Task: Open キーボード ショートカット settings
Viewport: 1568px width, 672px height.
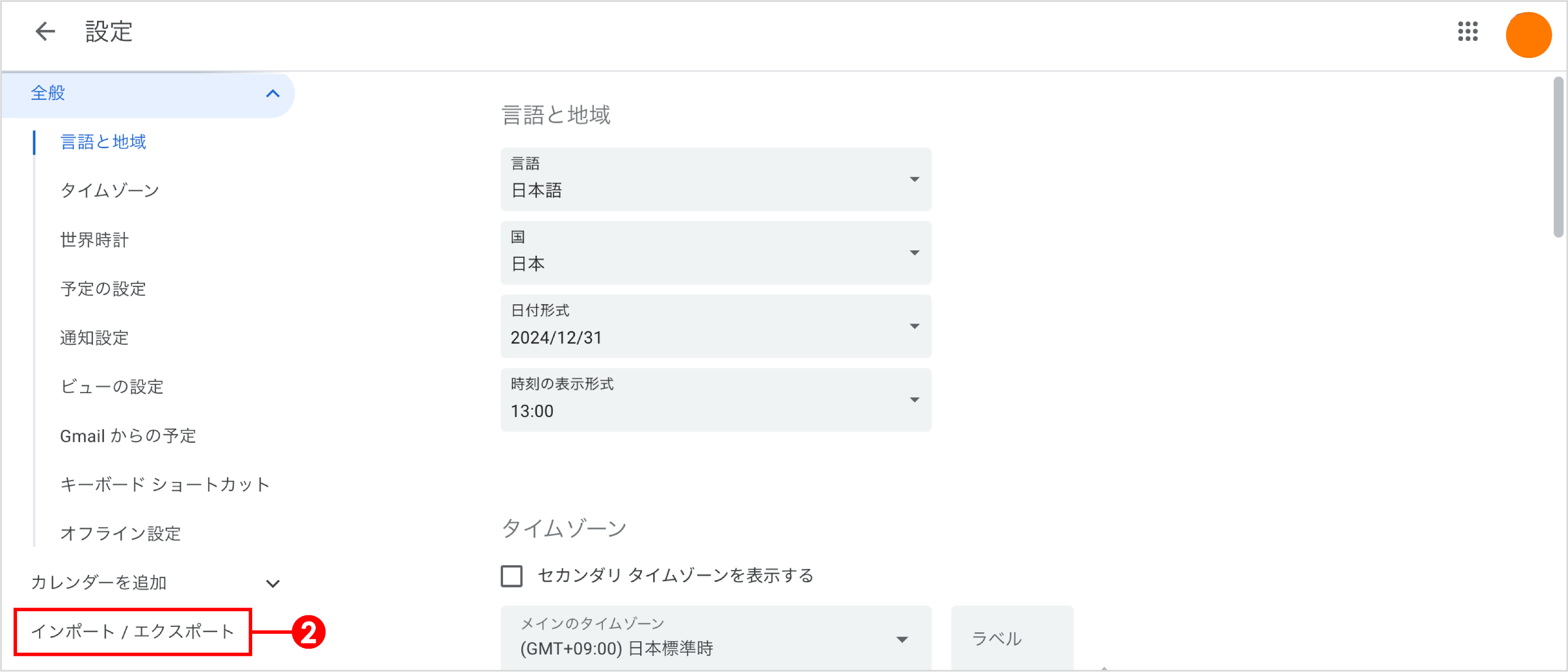Action: (x=164, y=484)
